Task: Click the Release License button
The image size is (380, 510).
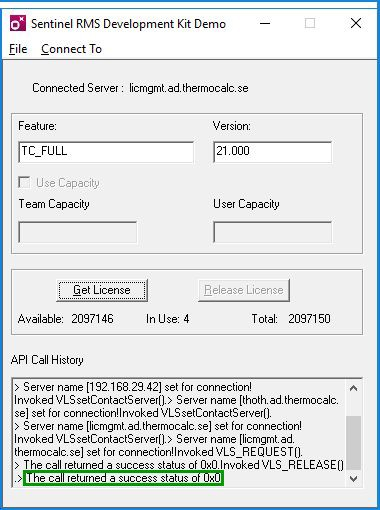Action: (244, 290)
